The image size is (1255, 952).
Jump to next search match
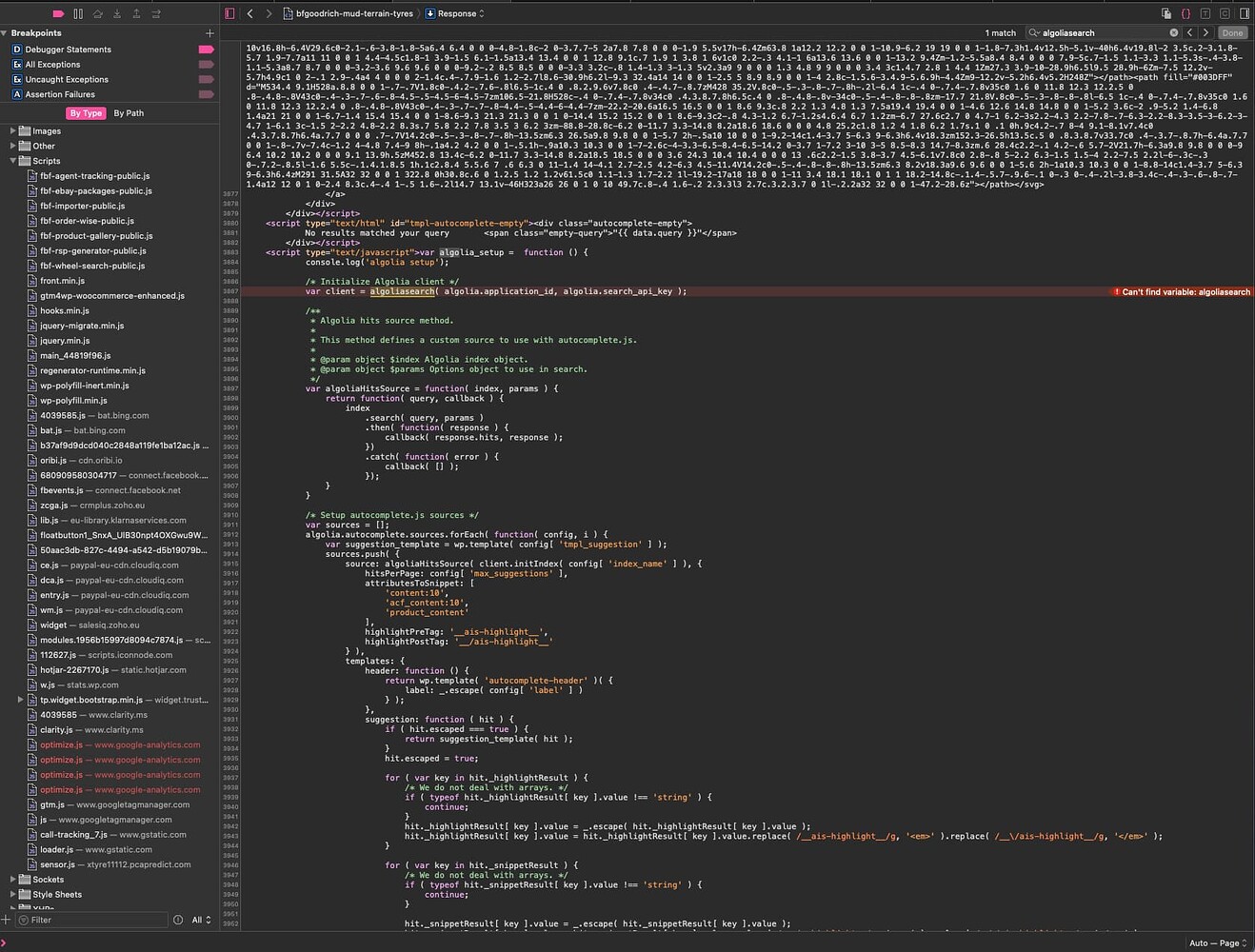(x=1205, y=32)
